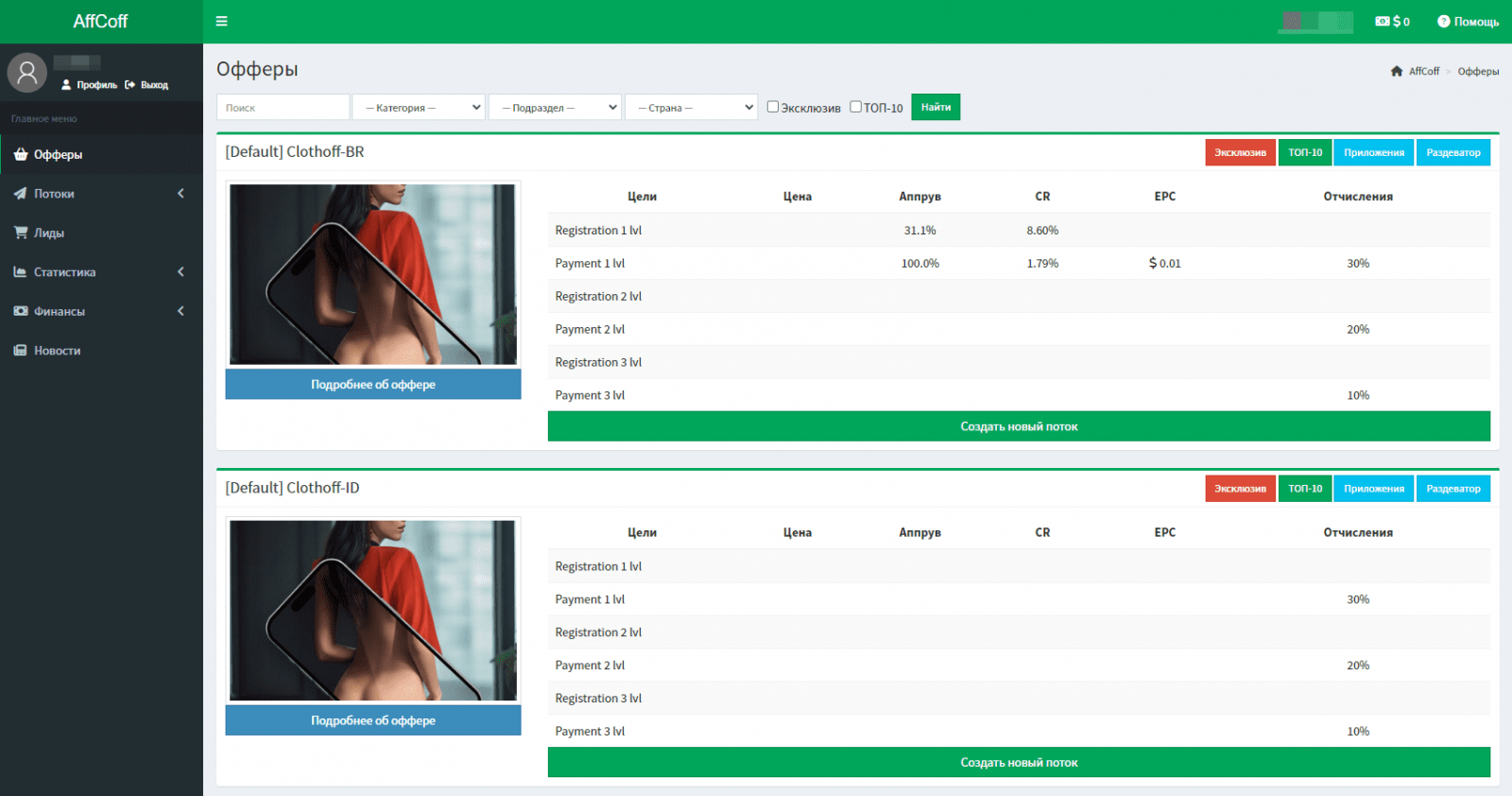Open the Страна dropdown
This screenshot has height=796, width=1512.
point(691,108)
